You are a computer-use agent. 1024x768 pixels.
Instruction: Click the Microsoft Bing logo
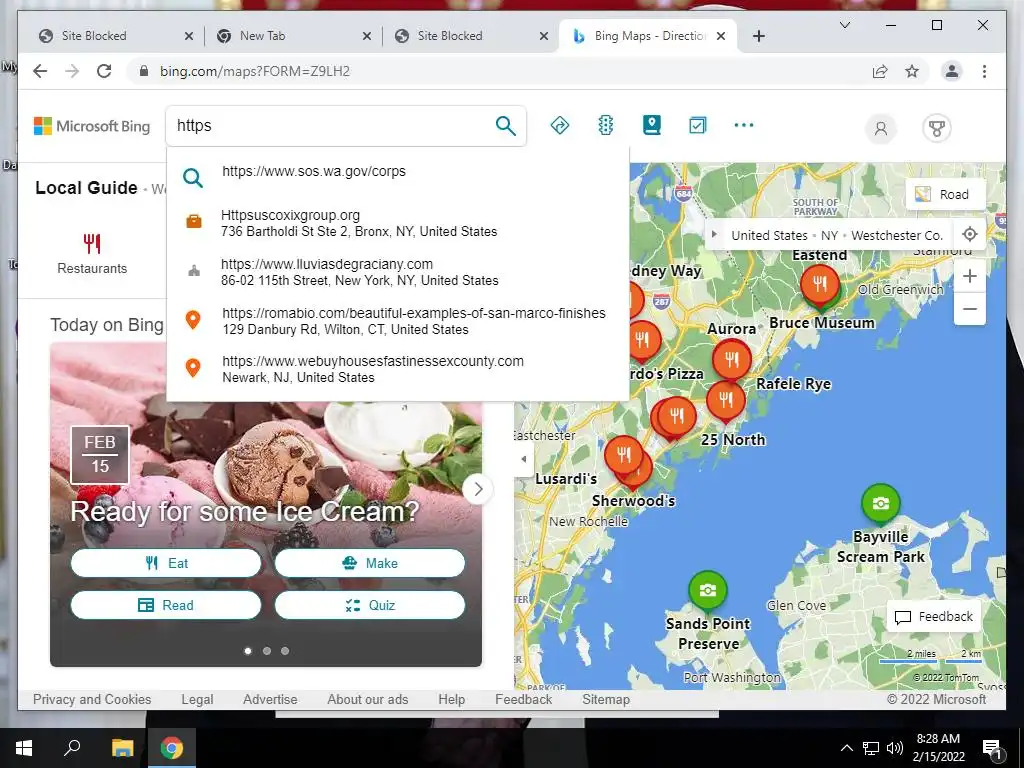(92, 126)
